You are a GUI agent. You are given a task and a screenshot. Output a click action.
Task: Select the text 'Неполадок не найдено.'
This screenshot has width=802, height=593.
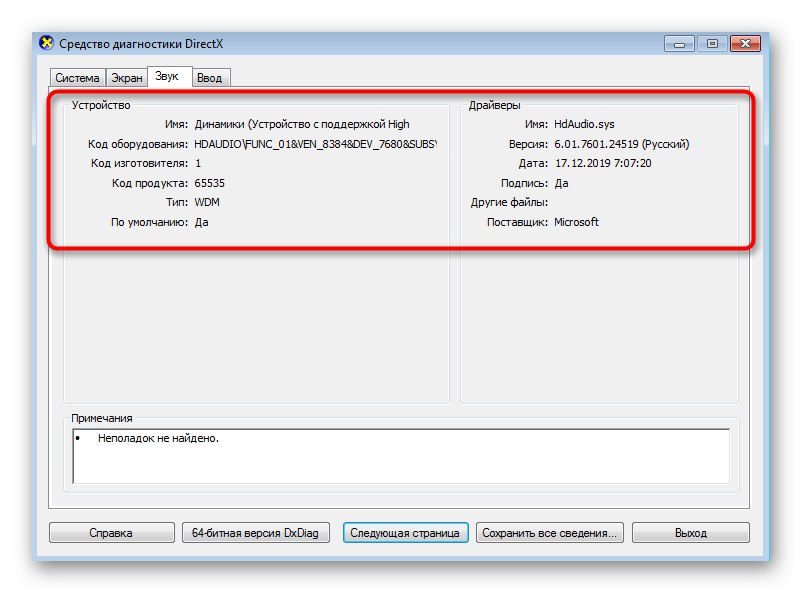[x=158, y=438]
